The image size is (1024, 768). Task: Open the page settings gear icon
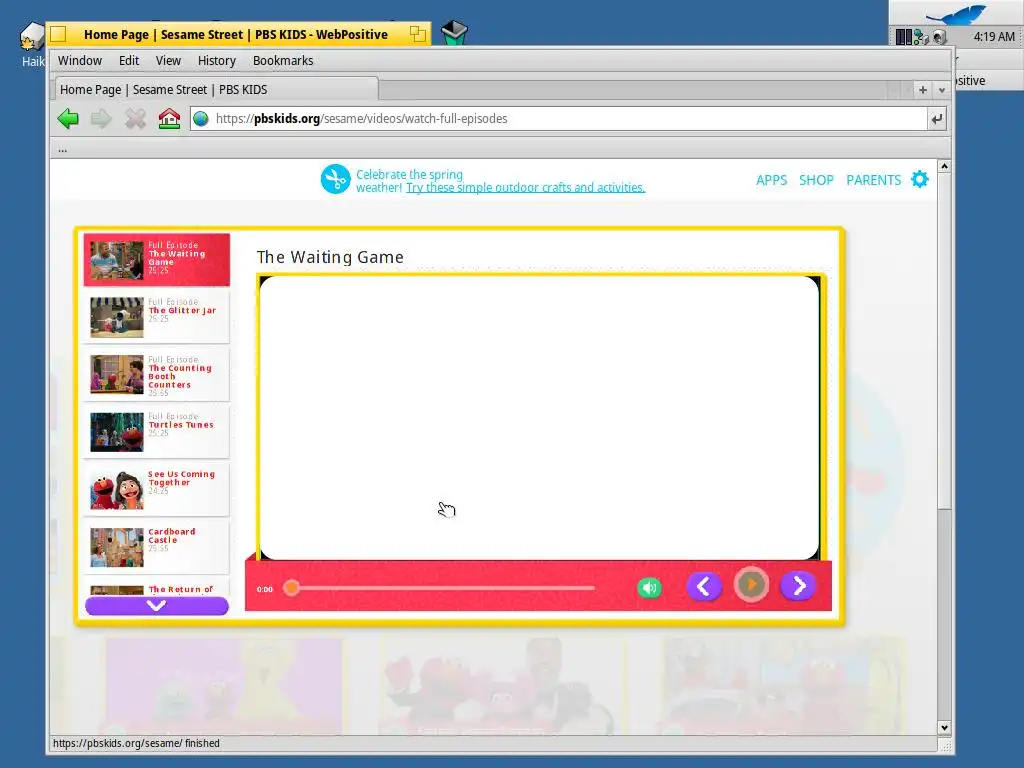click(x=920, y=179)
